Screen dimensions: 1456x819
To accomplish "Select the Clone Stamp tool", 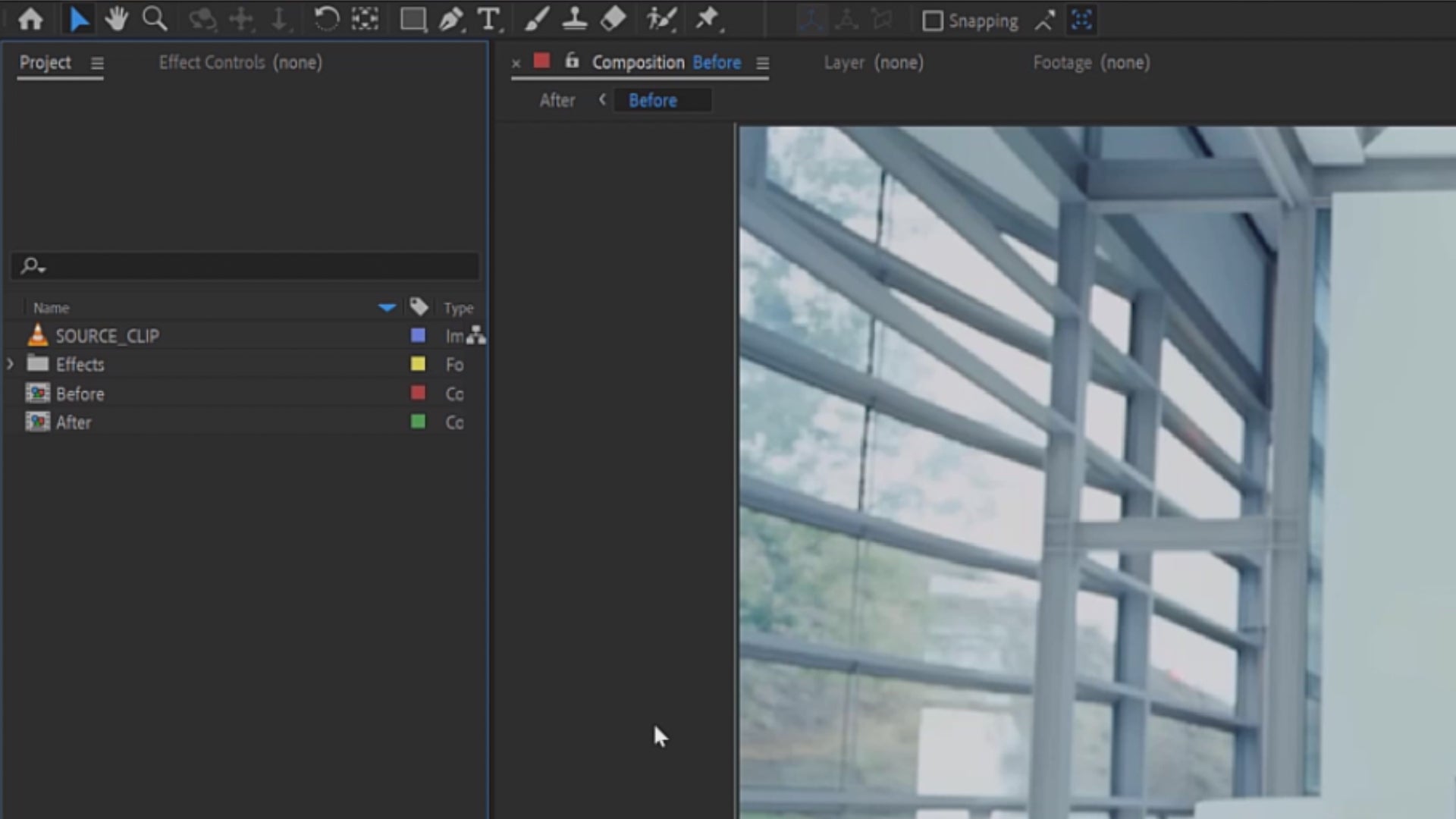I will 574,19.
